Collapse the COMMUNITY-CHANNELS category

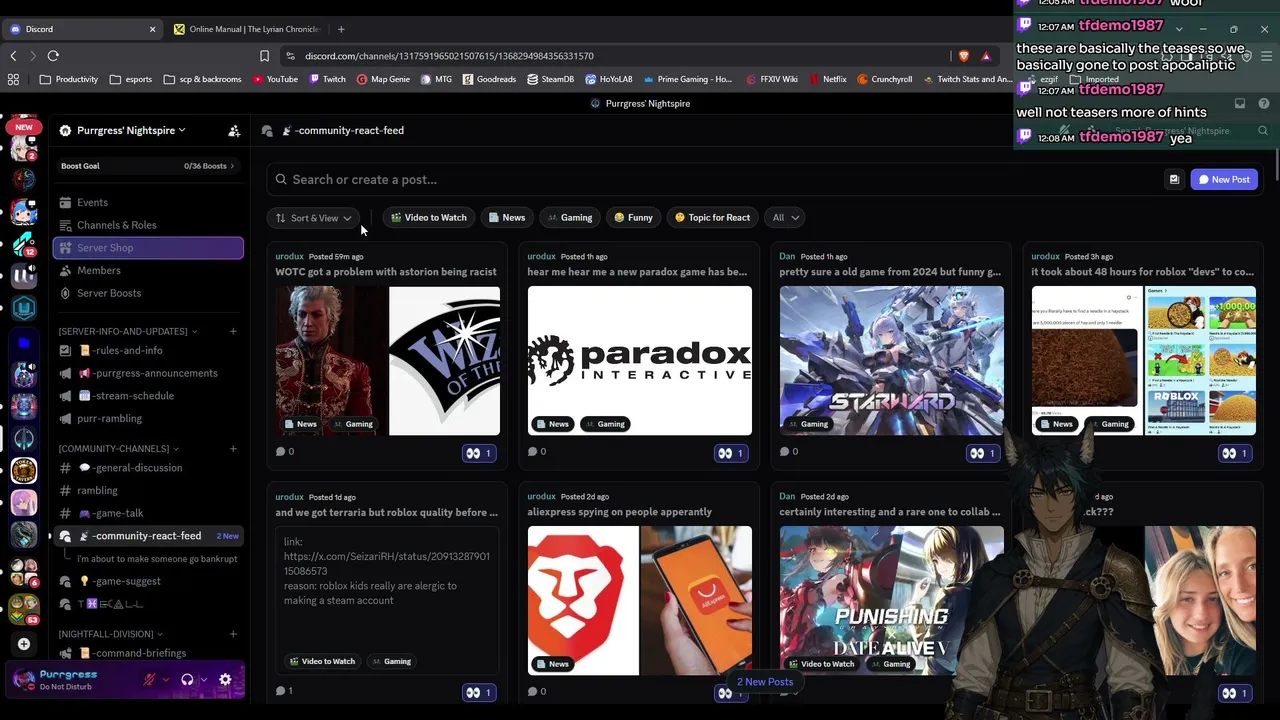[x=118, y=448]
